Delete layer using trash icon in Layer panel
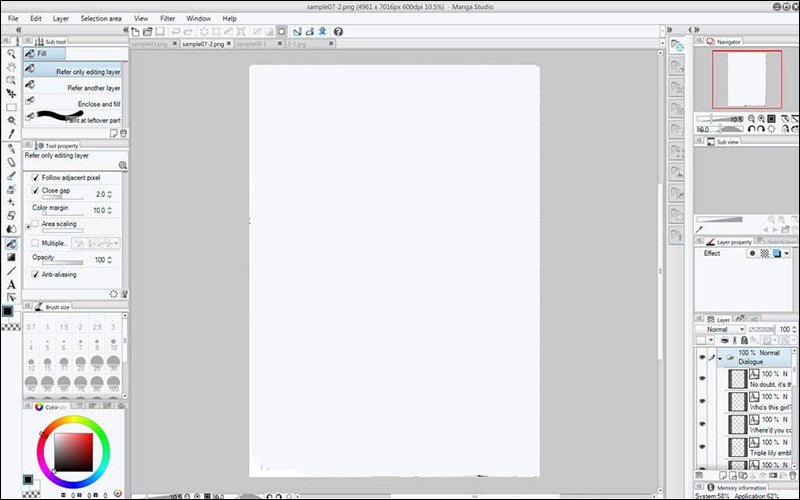This screenshot has height=500, width=800. tap(792, 476)
